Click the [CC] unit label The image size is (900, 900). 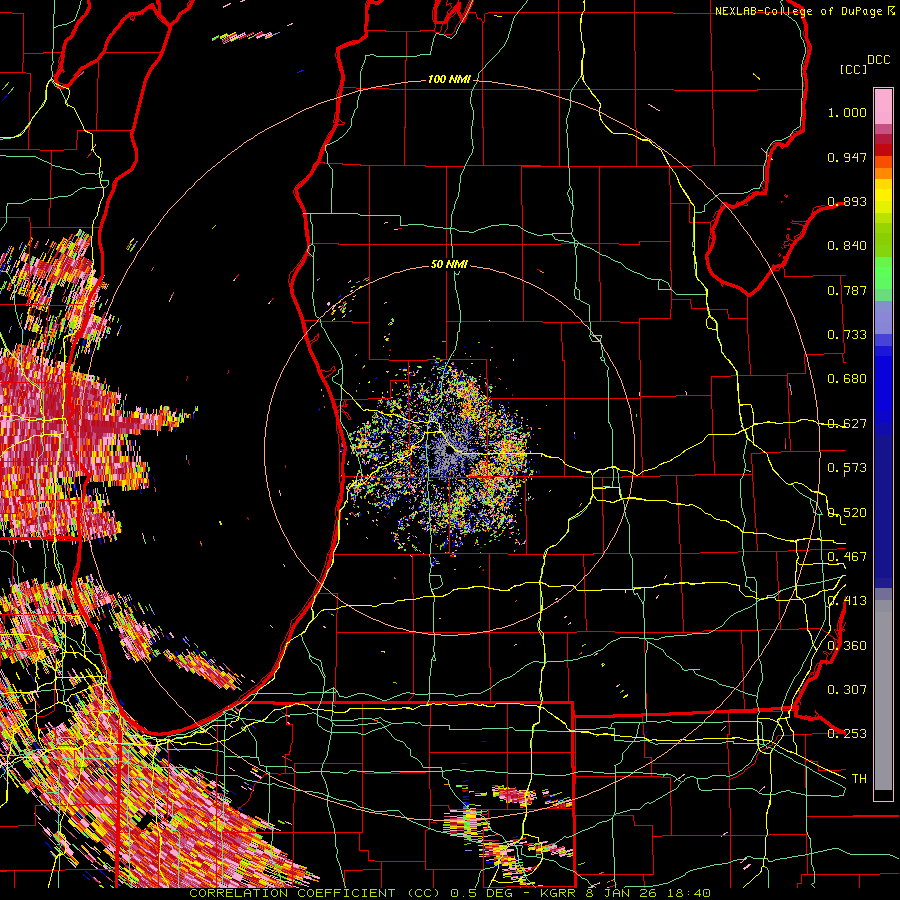(853, 69)
